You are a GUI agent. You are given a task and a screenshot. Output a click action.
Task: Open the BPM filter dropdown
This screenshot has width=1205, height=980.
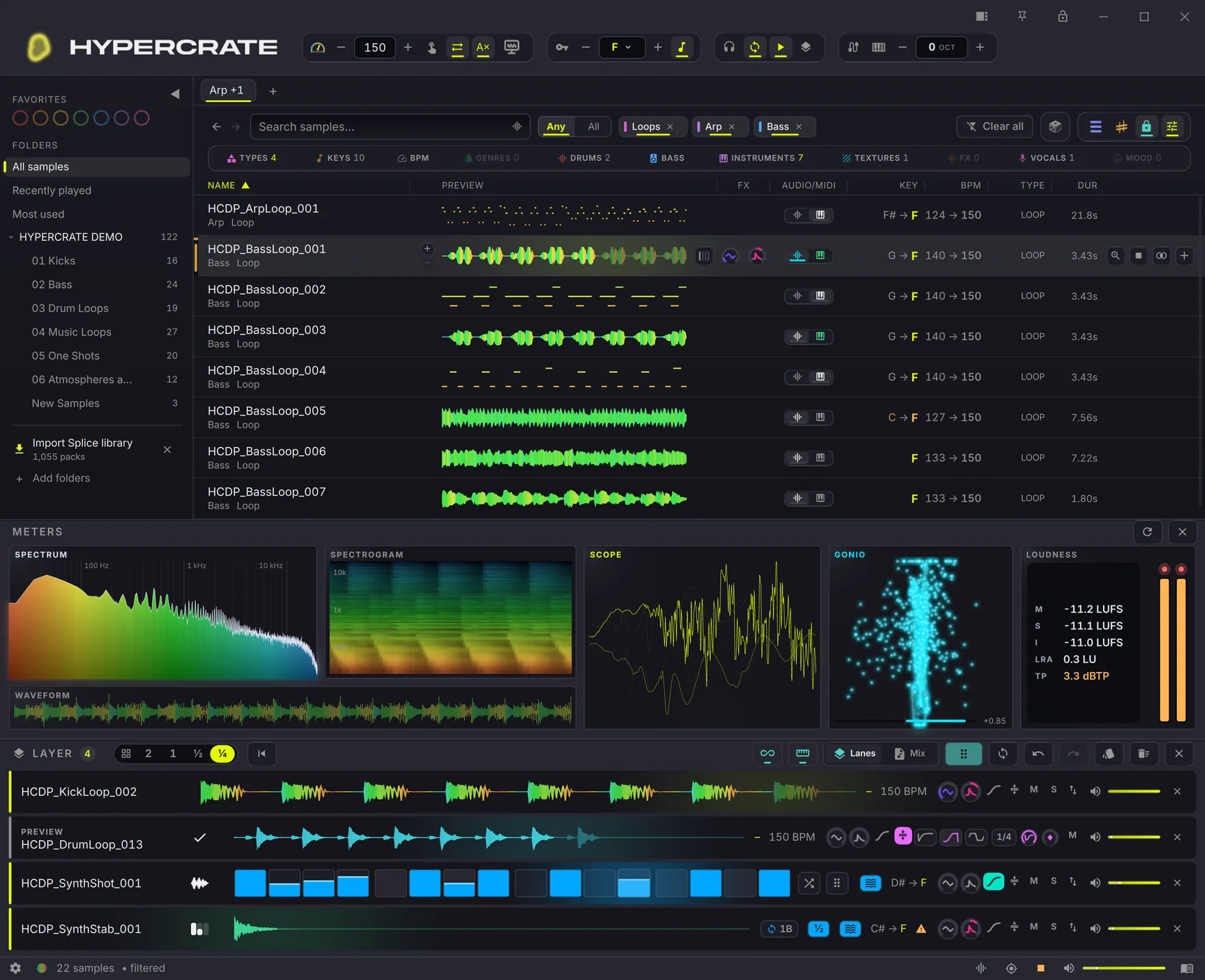click(414, 158)
